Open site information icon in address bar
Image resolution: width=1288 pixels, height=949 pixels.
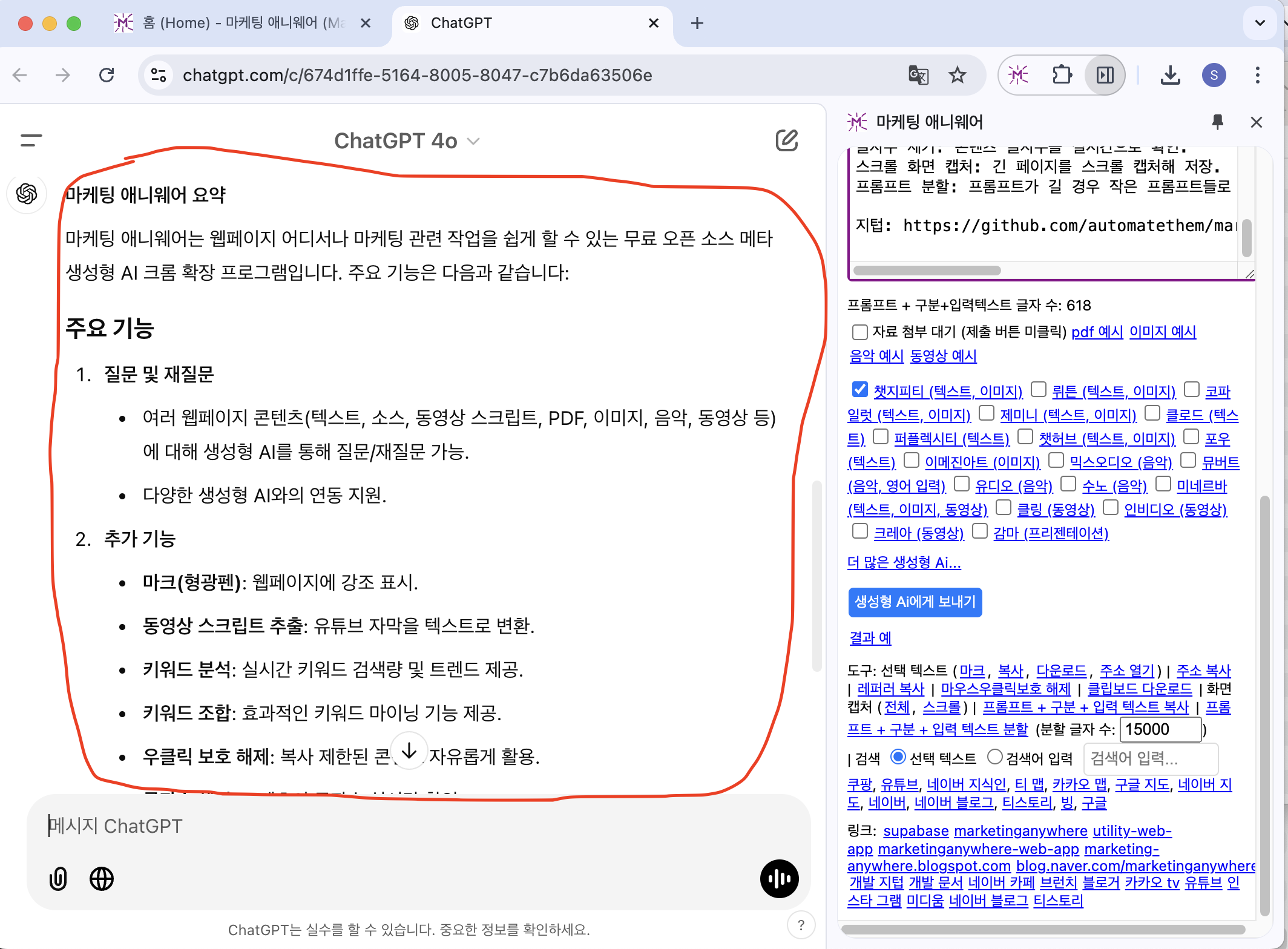click(159, 75)
